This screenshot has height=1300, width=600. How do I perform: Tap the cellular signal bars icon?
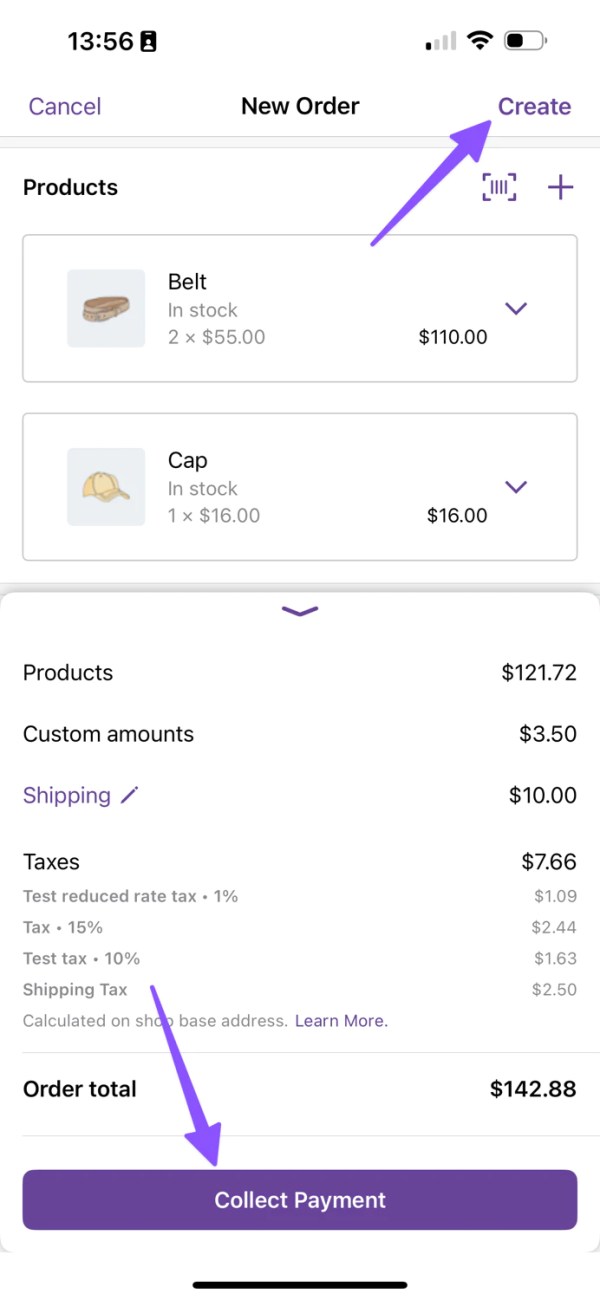pyautogui.click(x=440, y=41)
